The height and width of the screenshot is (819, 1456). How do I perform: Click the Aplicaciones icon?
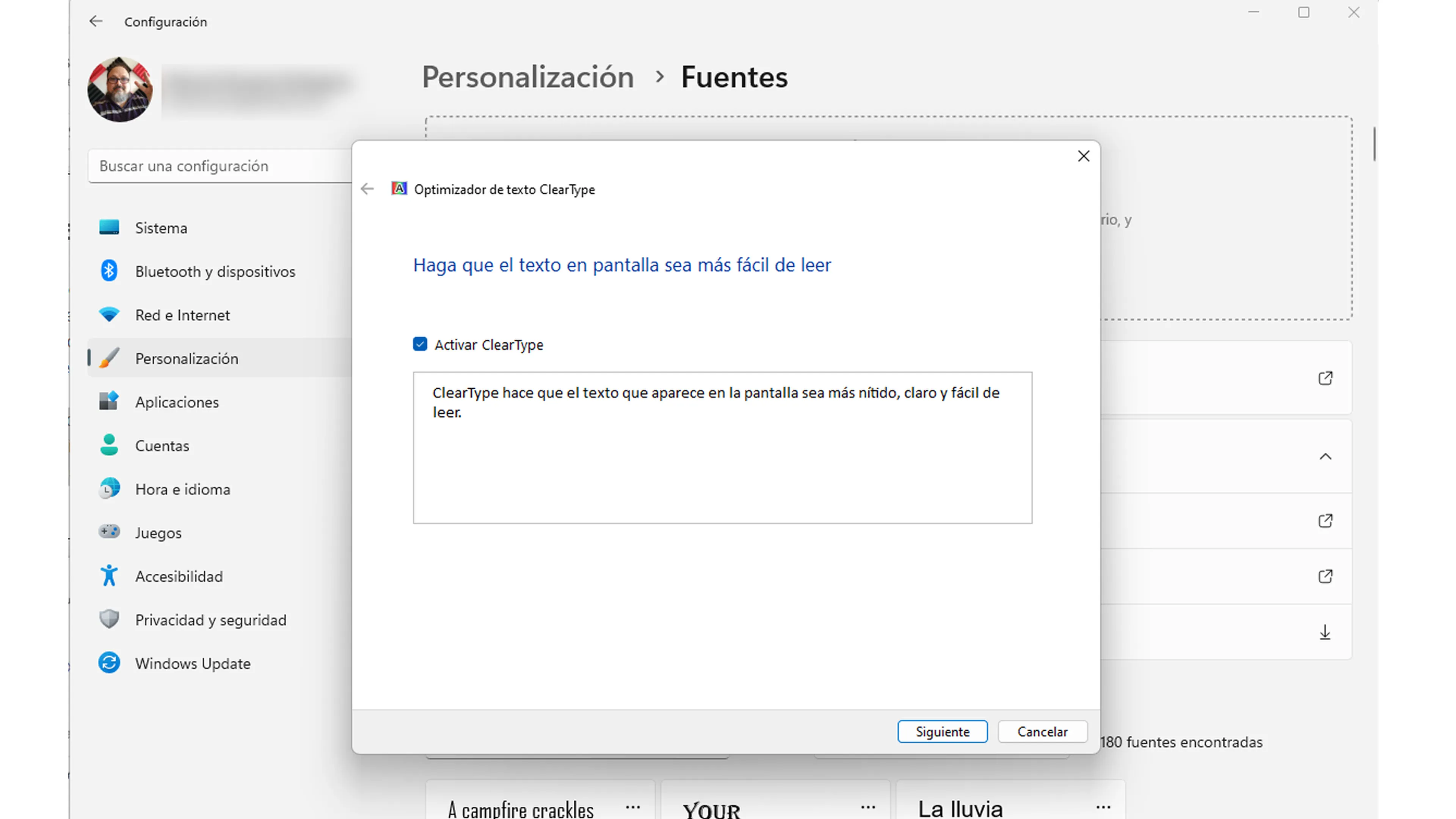(x=109, y=401)
